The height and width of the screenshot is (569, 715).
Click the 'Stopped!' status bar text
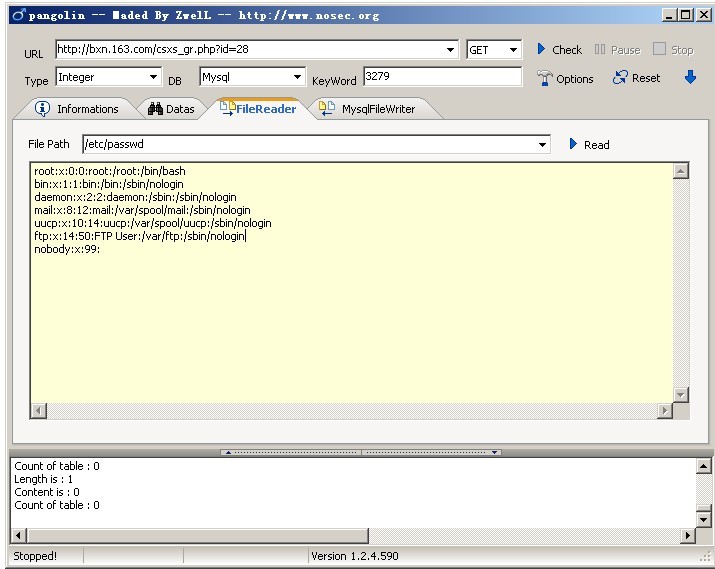35,556
